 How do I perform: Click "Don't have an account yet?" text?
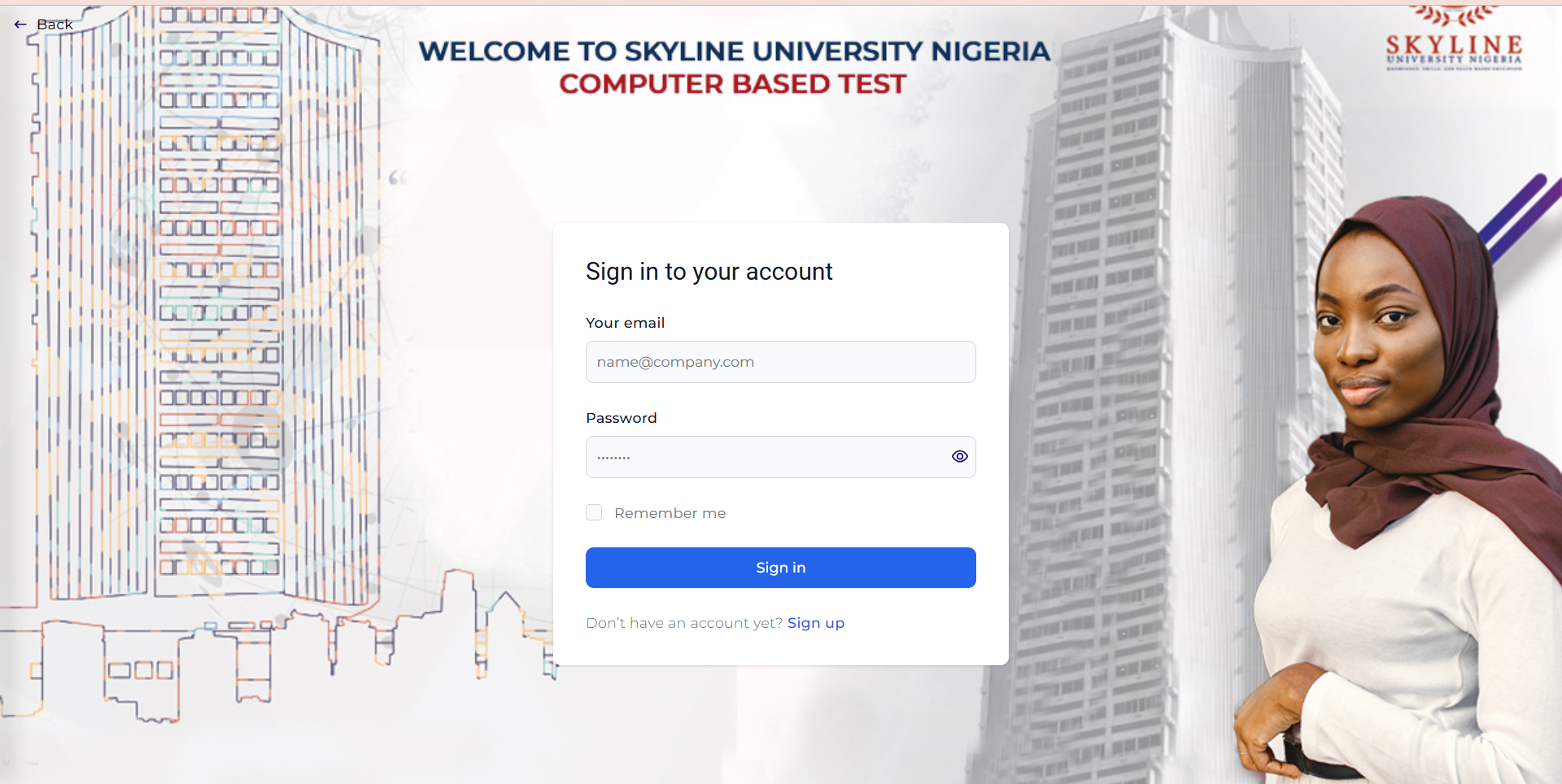(684, 623)
